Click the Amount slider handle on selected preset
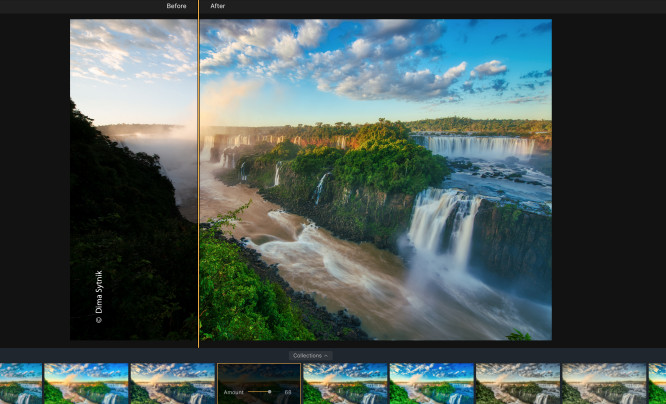The image size is (666, 404). click(269, 392)
